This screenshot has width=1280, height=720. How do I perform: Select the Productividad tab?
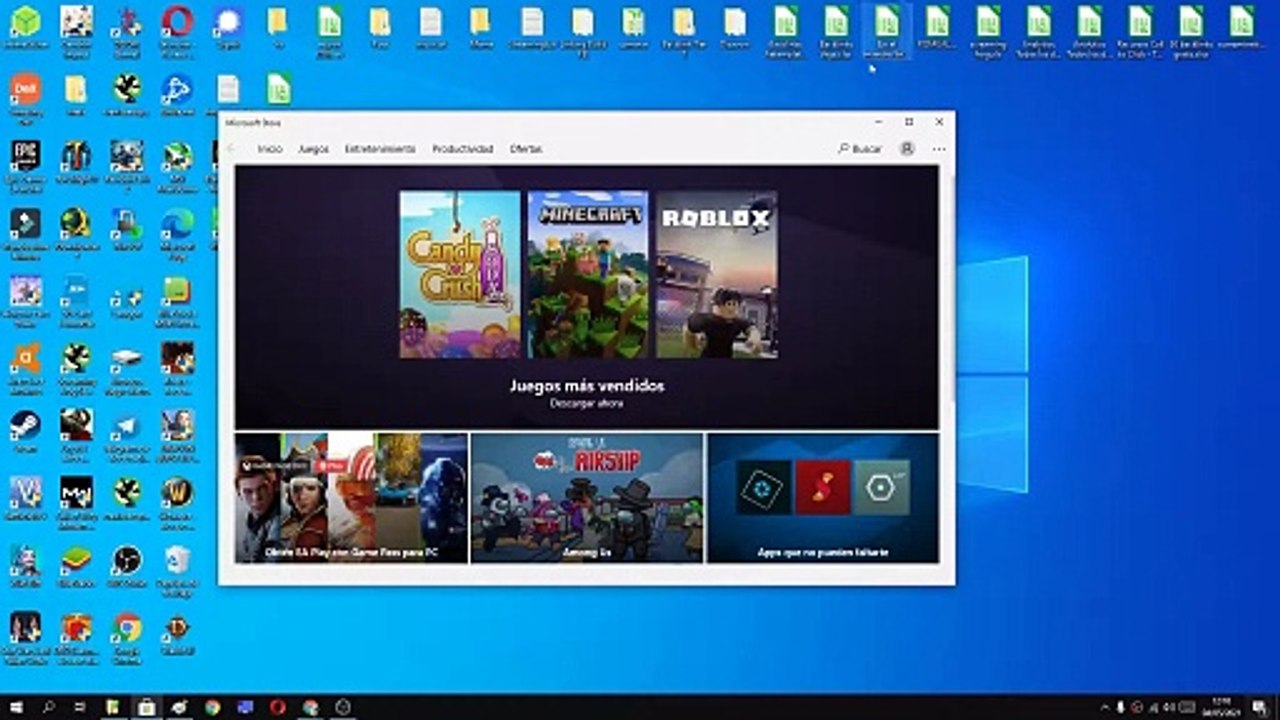coord(462,149)
